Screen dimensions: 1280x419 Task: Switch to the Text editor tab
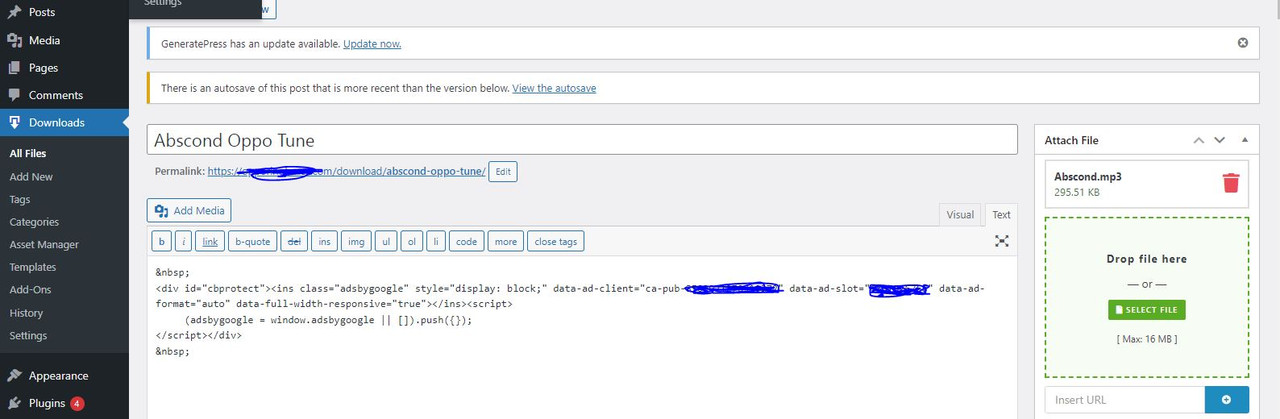1001,215
